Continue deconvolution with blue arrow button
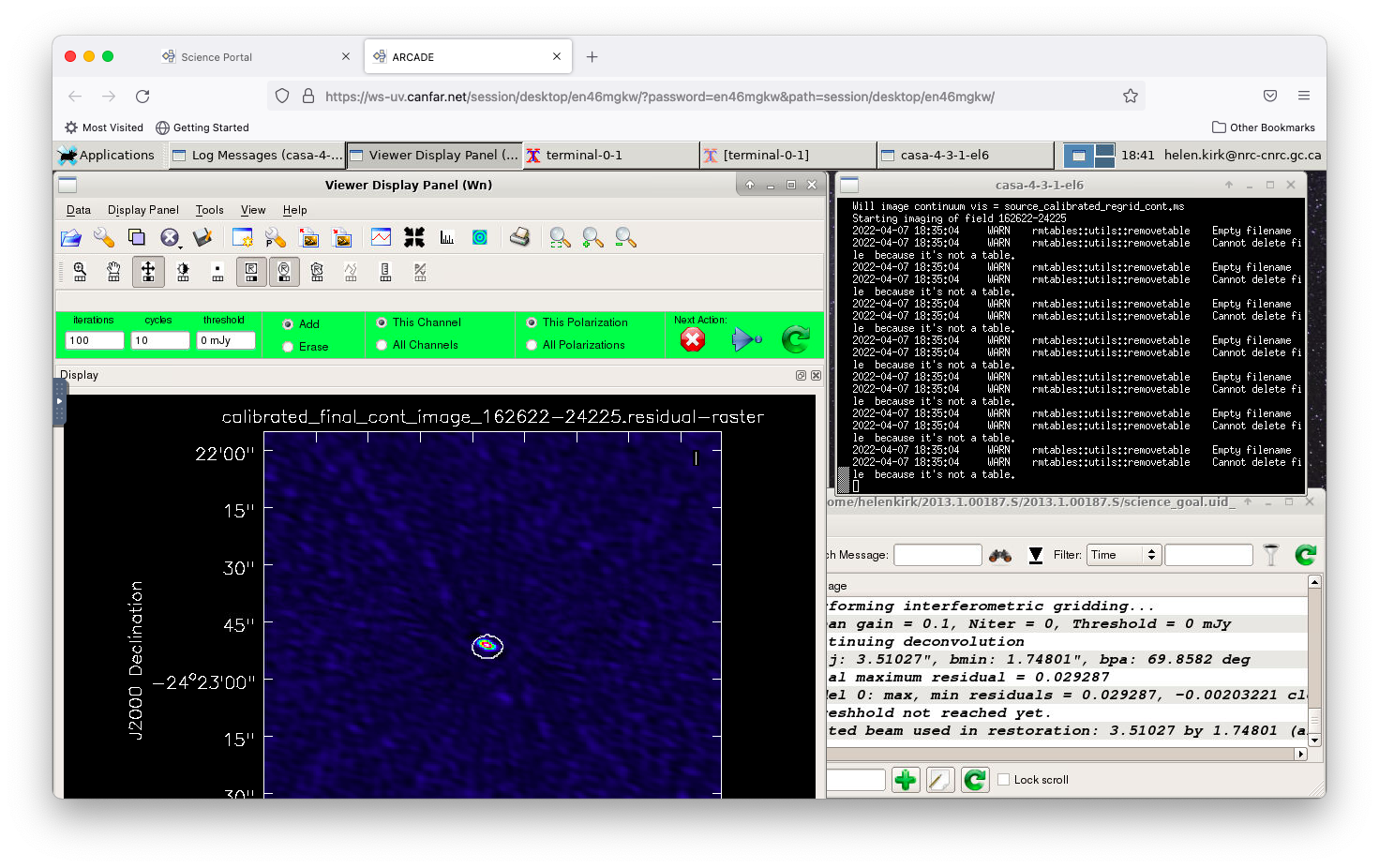 (x=746, y=339)
